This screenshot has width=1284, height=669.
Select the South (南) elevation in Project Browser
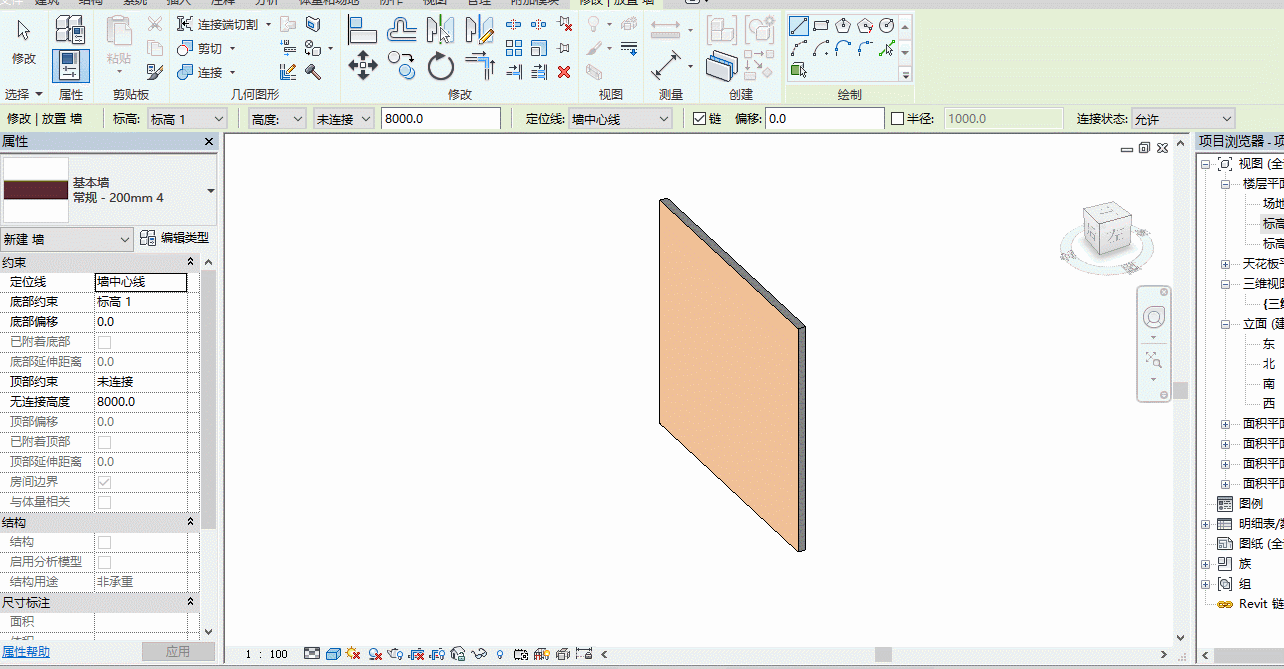point(1269,384)
